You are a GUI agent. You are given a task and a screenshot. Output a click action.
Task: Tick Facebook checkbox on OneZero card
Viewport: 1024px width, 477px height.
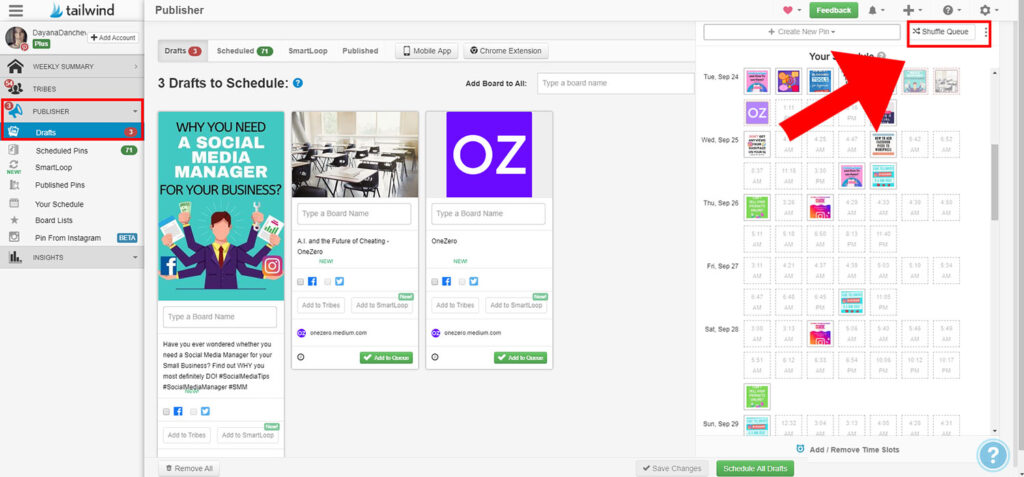(435, 282)
